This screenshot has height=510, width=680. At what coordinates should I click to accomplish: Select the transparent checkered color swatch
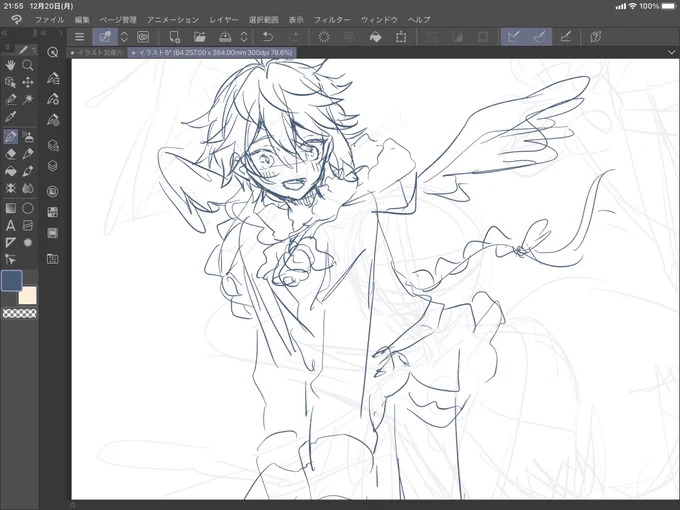click(20, 313)
